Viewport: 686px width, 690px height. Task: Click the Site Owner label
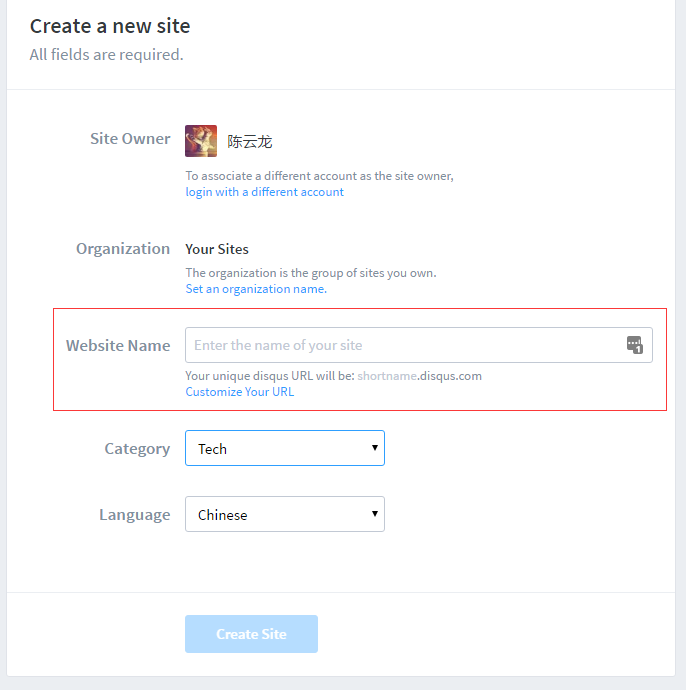(130, 139)
